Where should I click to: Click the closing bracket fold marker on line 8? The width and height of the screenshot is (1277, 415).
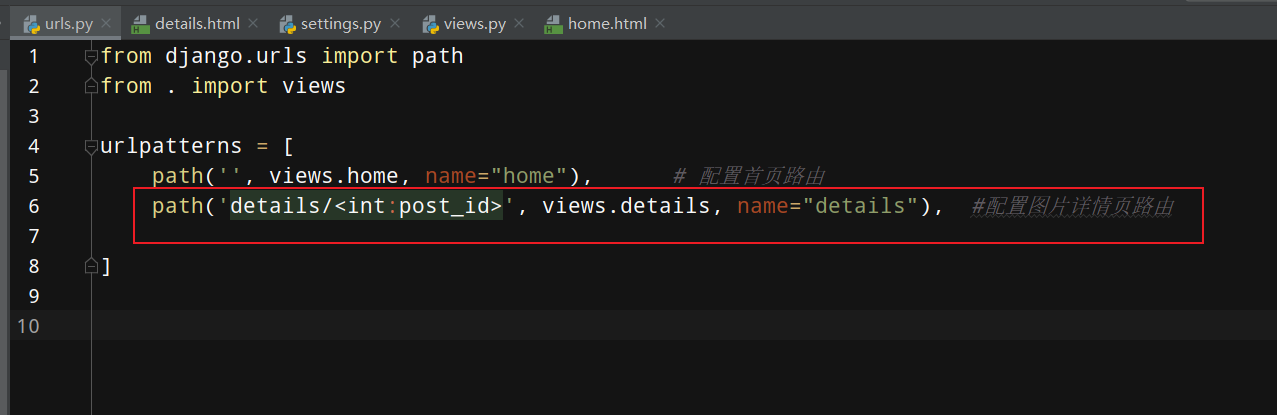[x=92, y=266]
